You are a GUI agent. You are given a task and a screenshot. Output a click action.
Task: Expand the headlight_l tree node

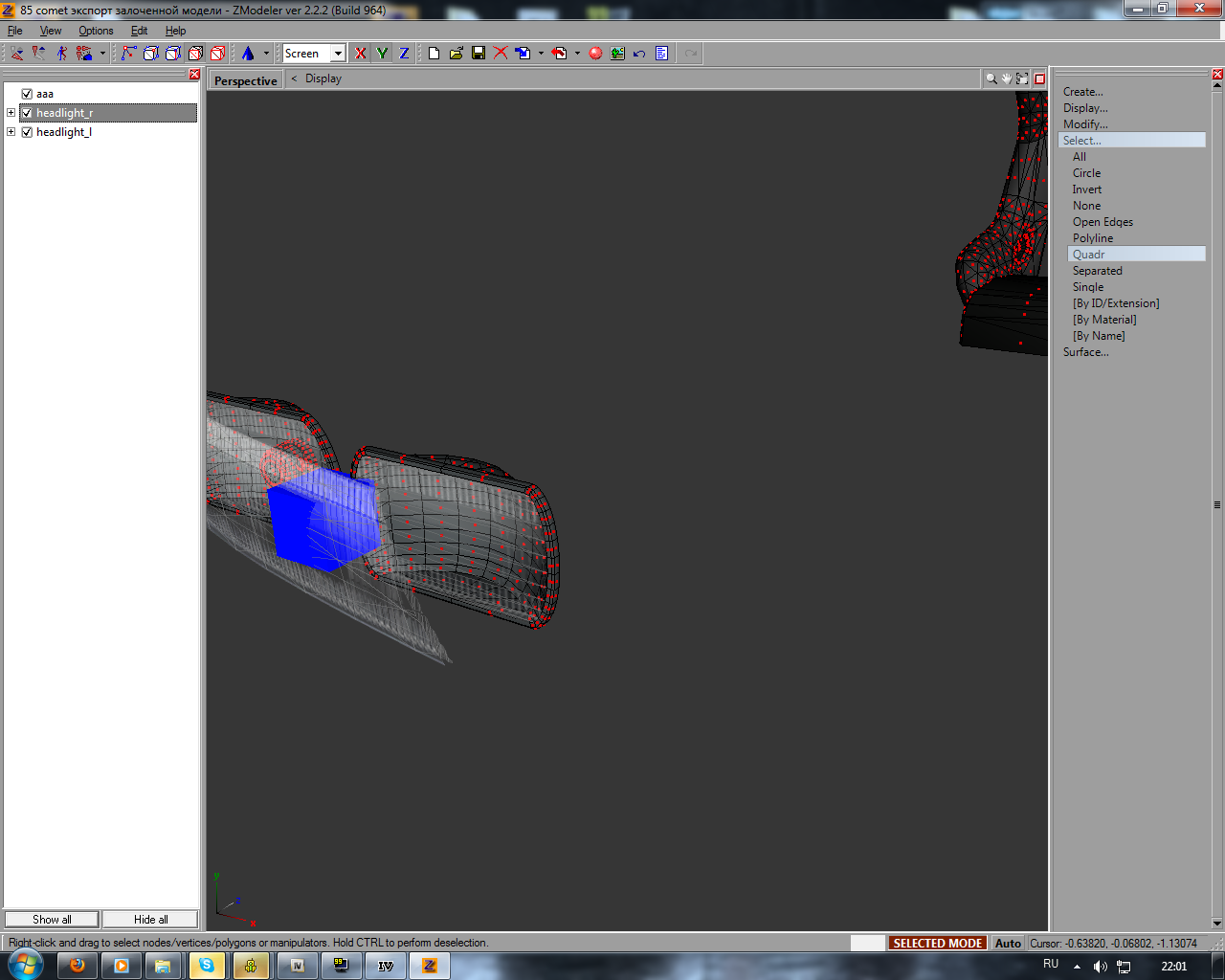pos(11,132)
